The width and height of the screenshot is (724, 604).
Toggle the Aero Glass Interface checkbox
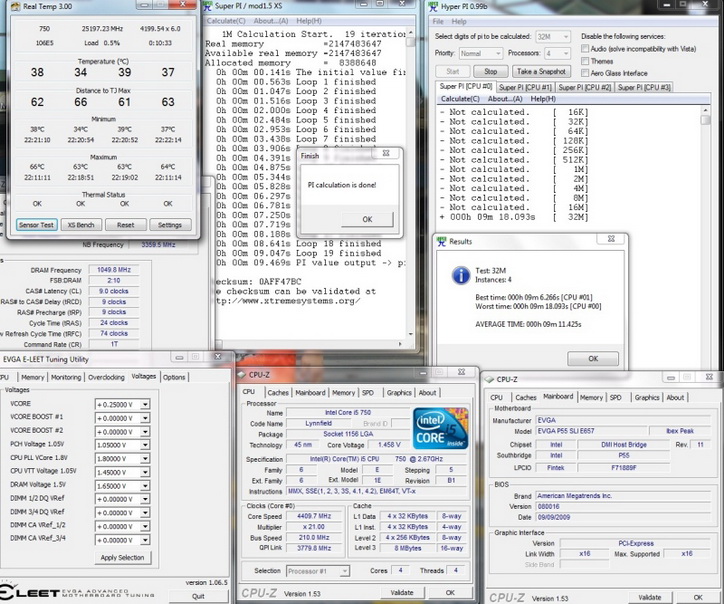(585, 73)
